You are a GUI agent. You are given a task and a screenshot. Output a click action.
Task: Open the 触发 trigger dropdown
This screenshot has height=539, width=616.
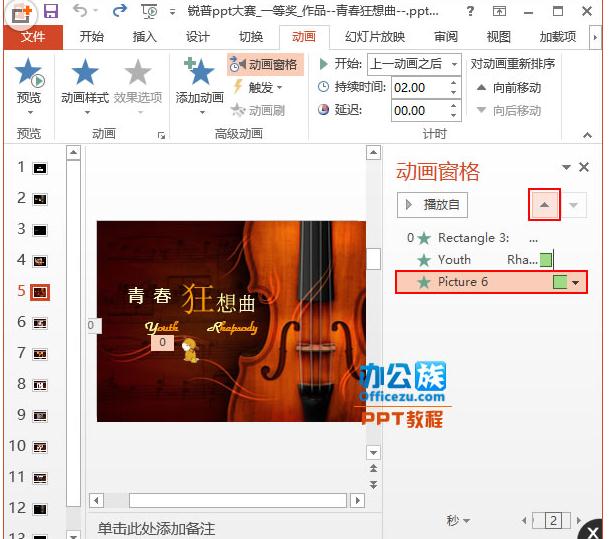[x=259, y=87]
